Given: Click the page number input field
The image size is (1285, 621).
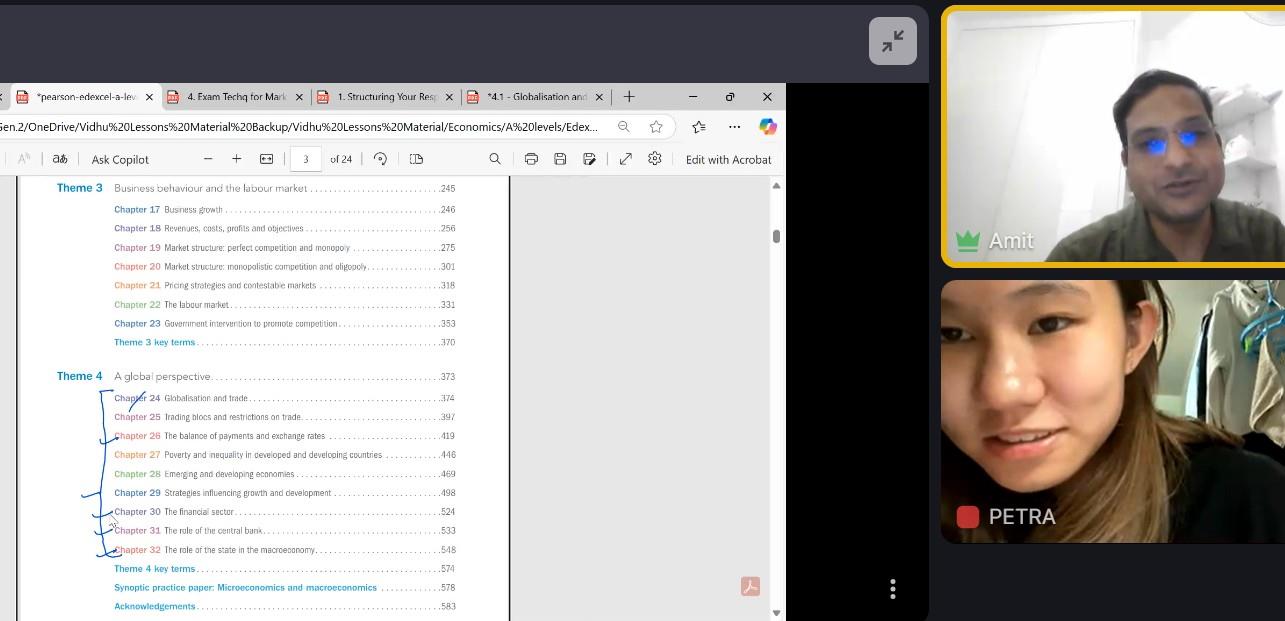Looking at the screenshot, I should [306, 159].
